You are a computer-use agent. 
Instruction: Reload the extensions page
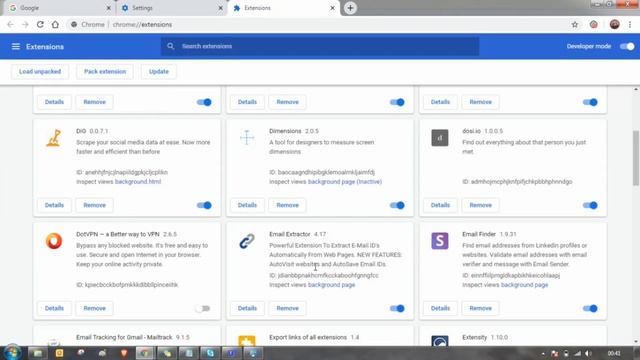40,24
